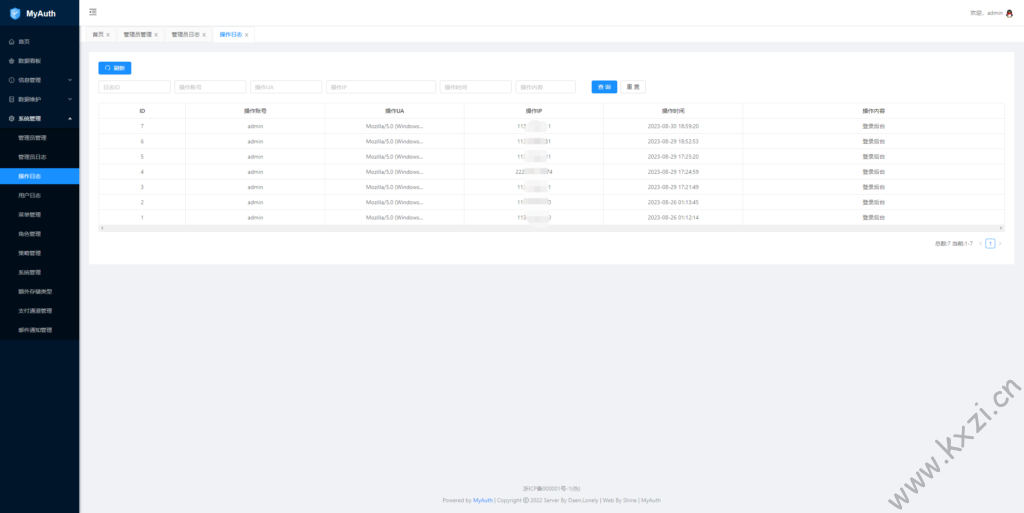Viewport: 1024px width, 513px height.
Task: Click Mozilla/5.0 cell in row ID 1
Action: 394,217
